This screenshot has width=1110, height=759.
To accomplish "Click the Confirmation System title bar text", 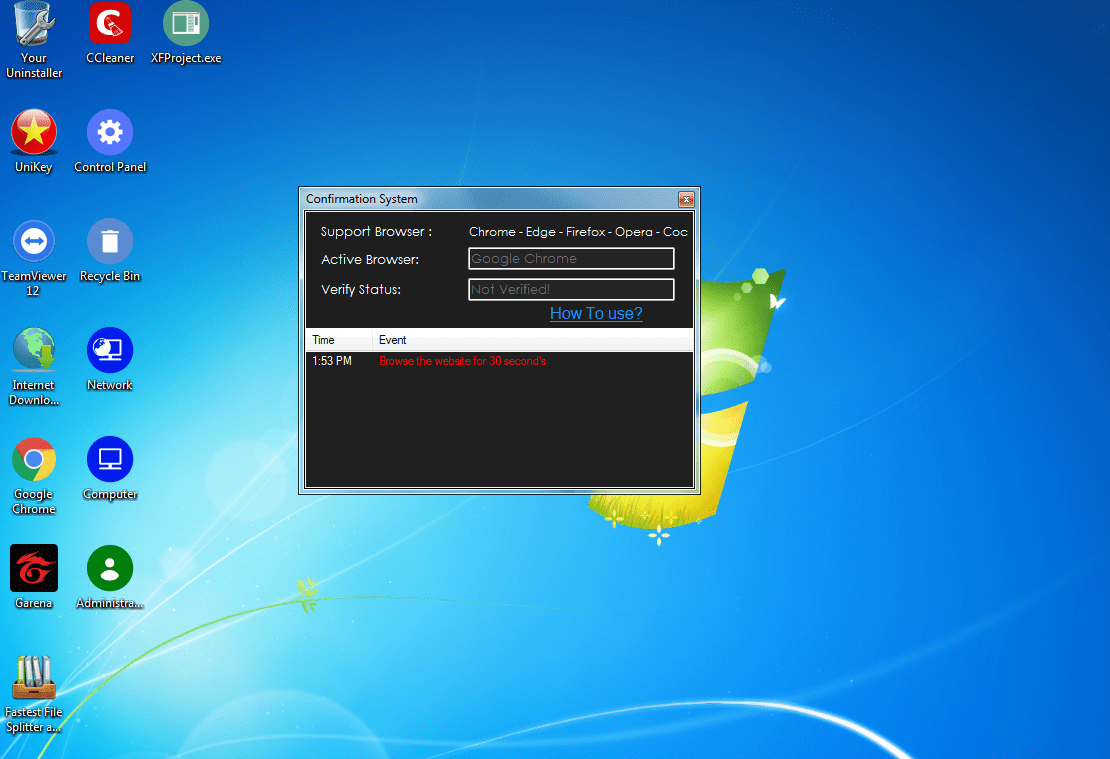I will (362, 199).
